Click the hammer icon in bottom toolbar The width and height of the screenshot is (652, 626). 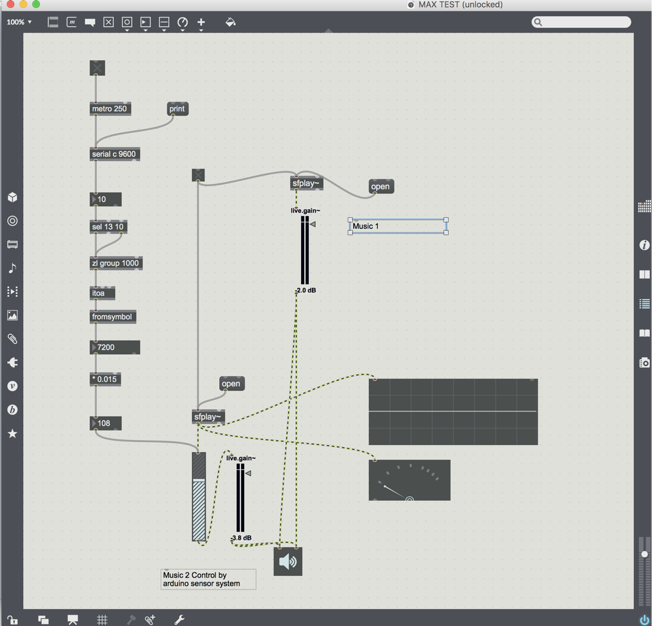pyautogui.click(x=131, y=620)
